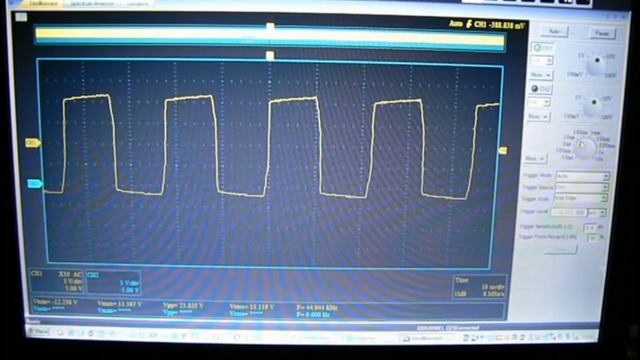Open the Trigger Slope dropdown
The image size is (640, 360).
(580, 198)
